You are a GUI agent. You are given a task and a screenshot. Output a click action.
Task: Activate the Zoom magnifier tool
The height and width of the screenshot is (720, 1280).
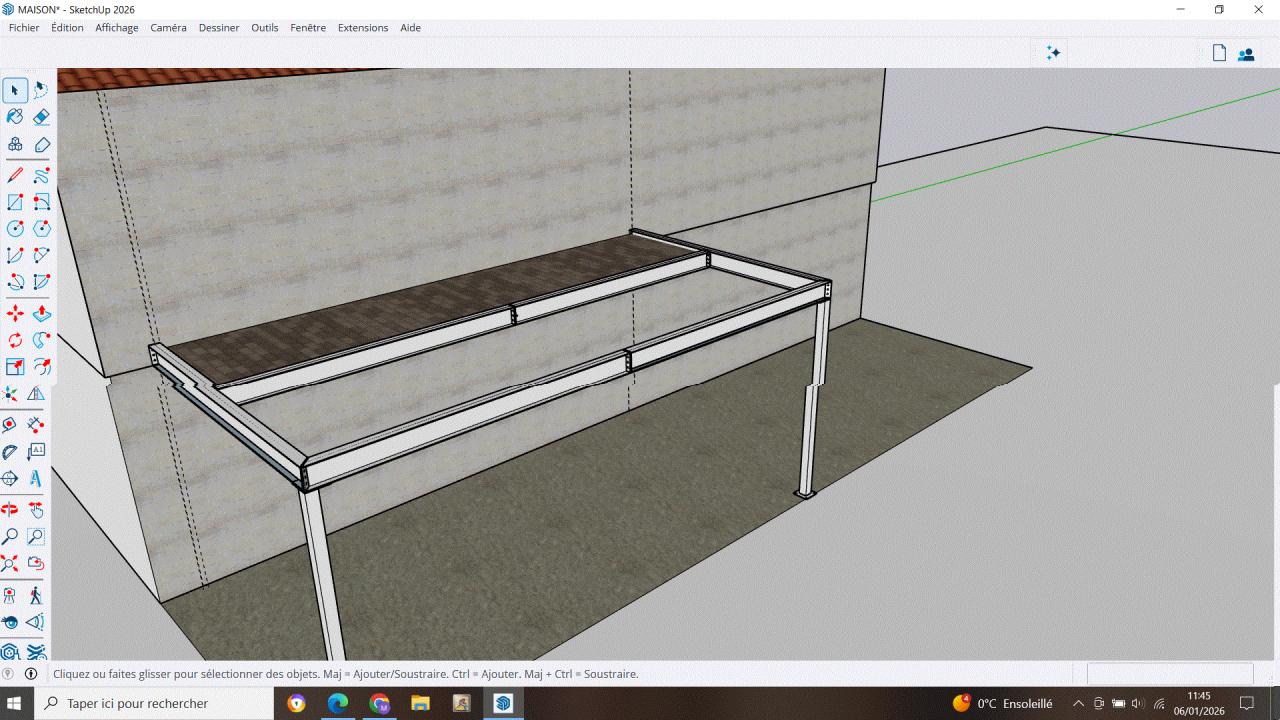click(10, 536)
